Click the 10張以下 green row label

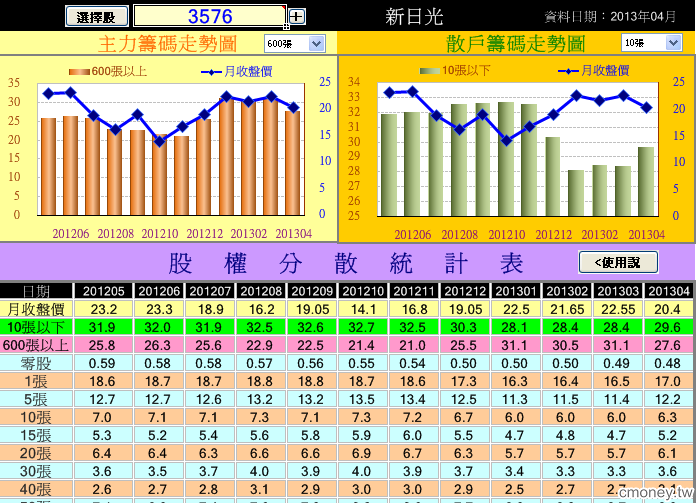pyautogui.click(x=36, y=327)
